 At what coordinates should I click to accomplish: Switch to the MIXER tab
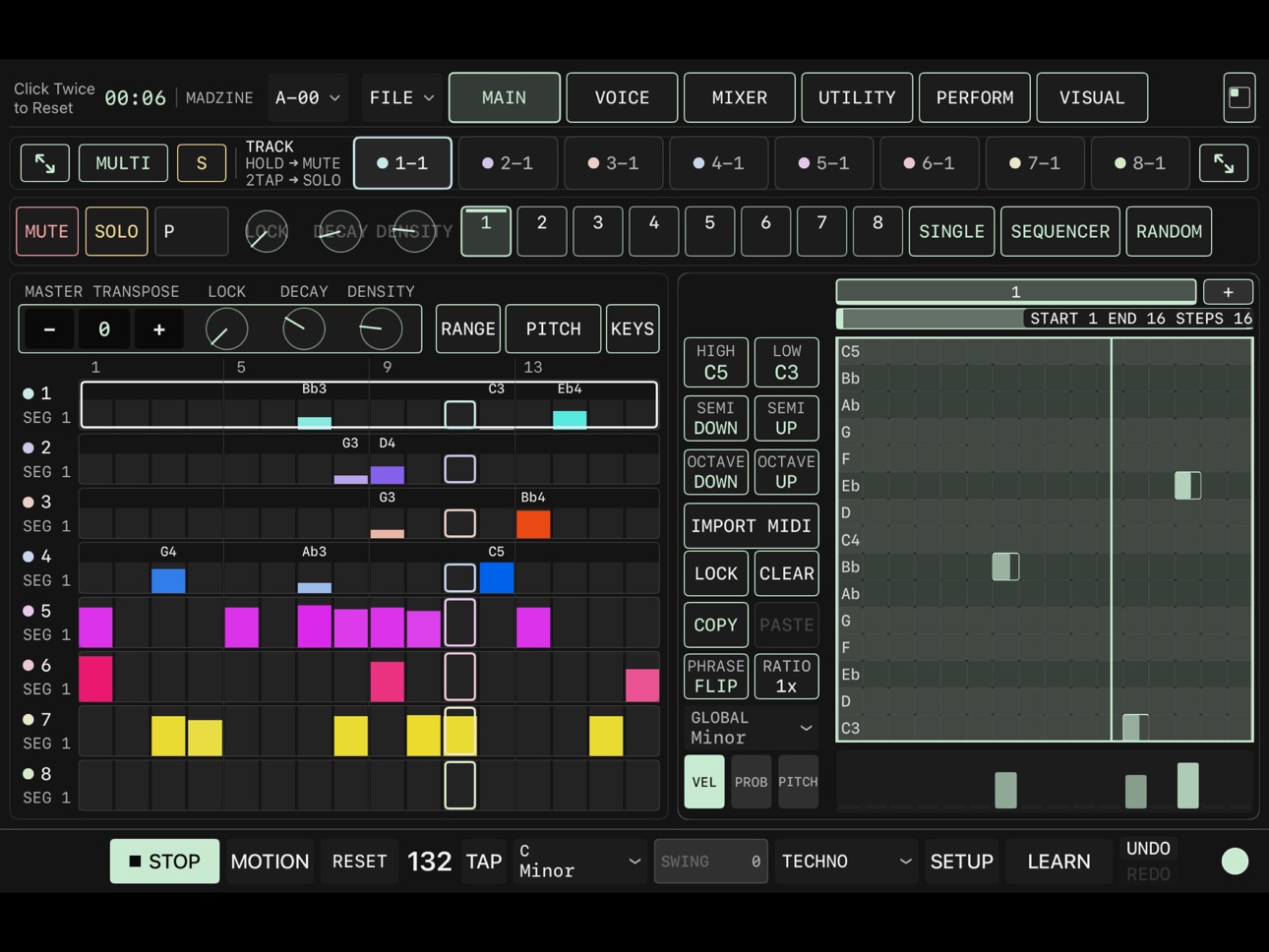(740, 97)
